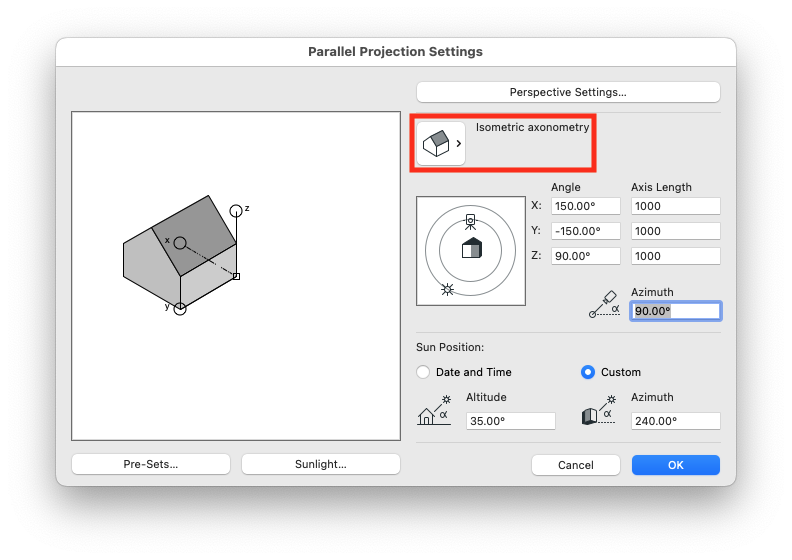Click the square origin handle in preview
This screenshot has height=560, width=792.
coord(236,276)
